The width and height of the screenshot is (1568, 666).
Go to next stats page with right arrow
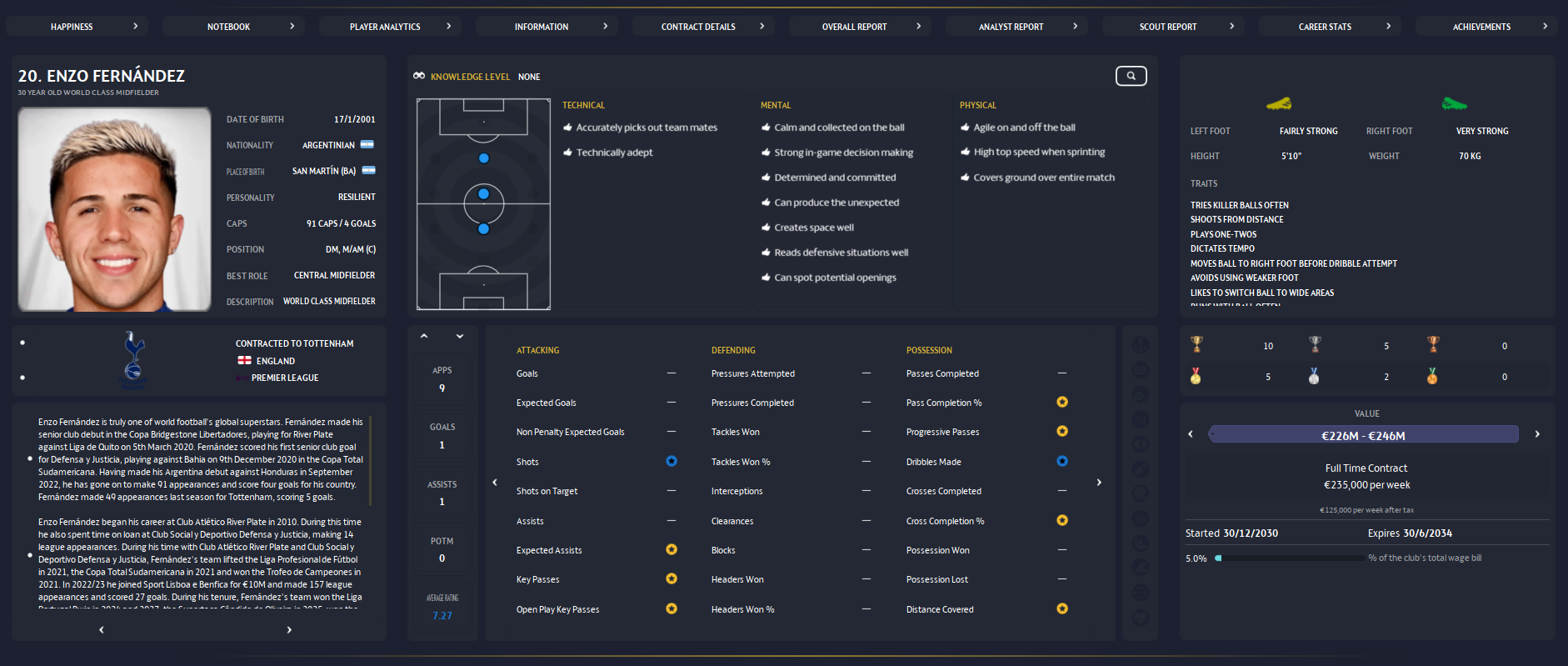point(1099,482)
